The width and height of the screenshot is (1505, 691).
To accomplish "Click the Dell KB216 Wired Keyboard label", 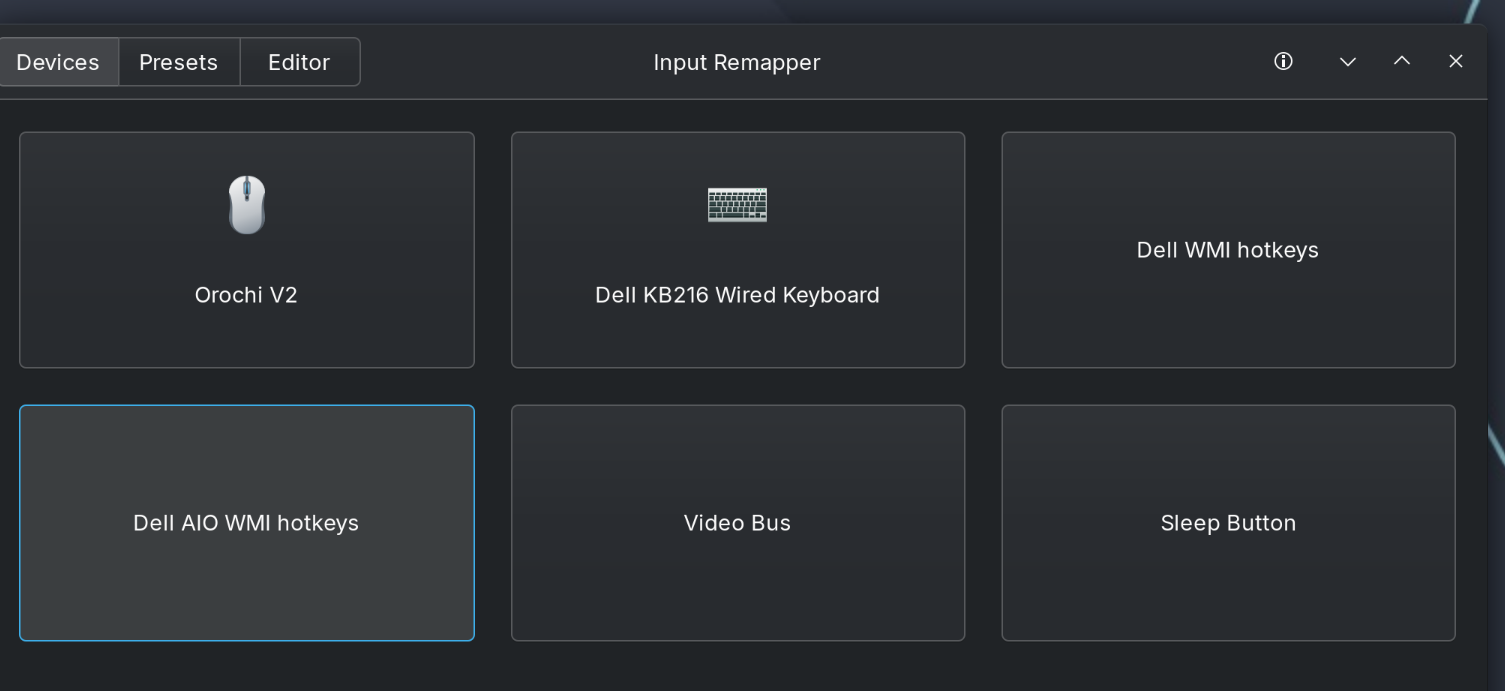I will click(737, 295).
